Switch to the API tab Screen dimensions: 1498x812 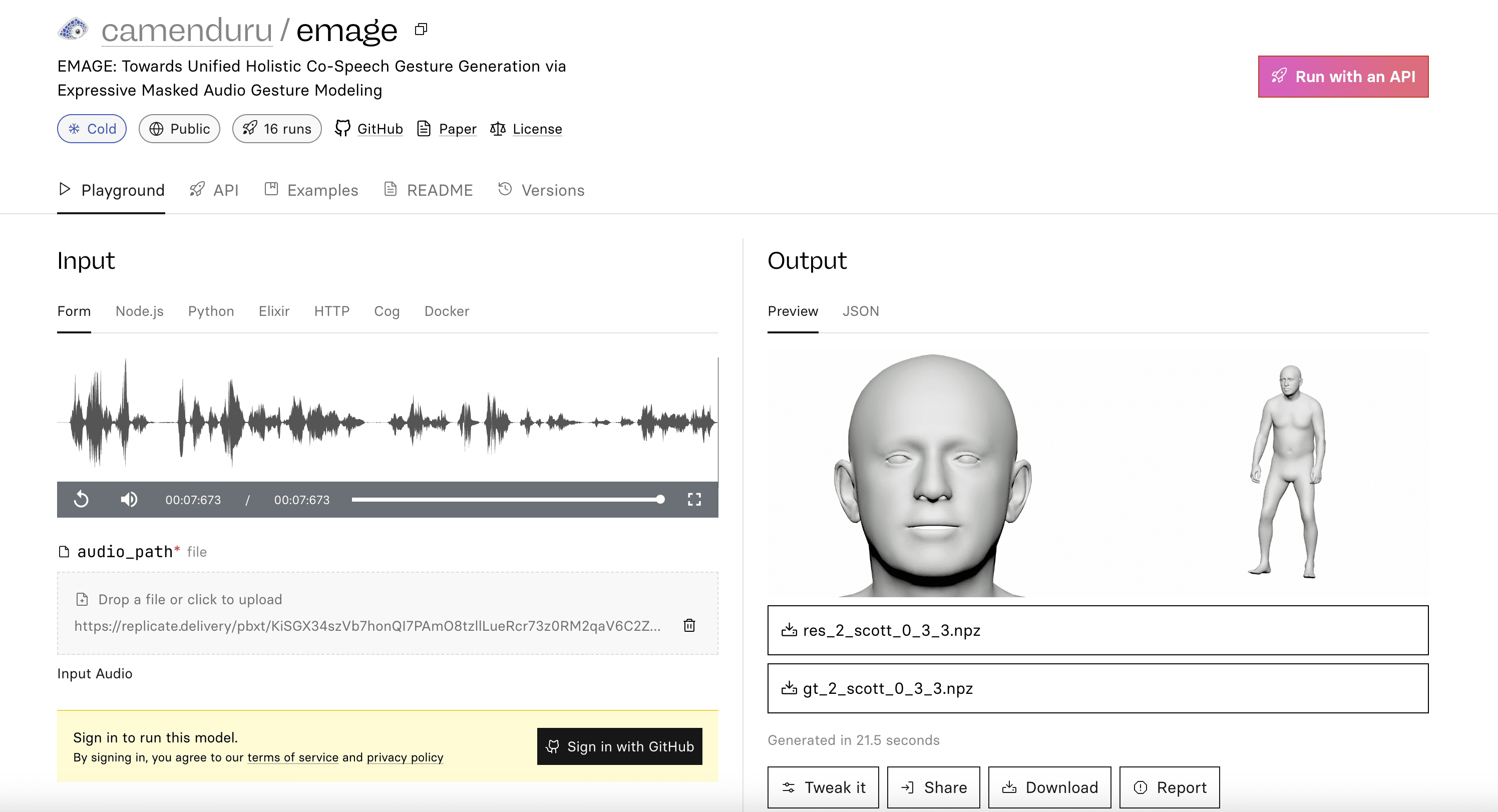click(214, 190)
